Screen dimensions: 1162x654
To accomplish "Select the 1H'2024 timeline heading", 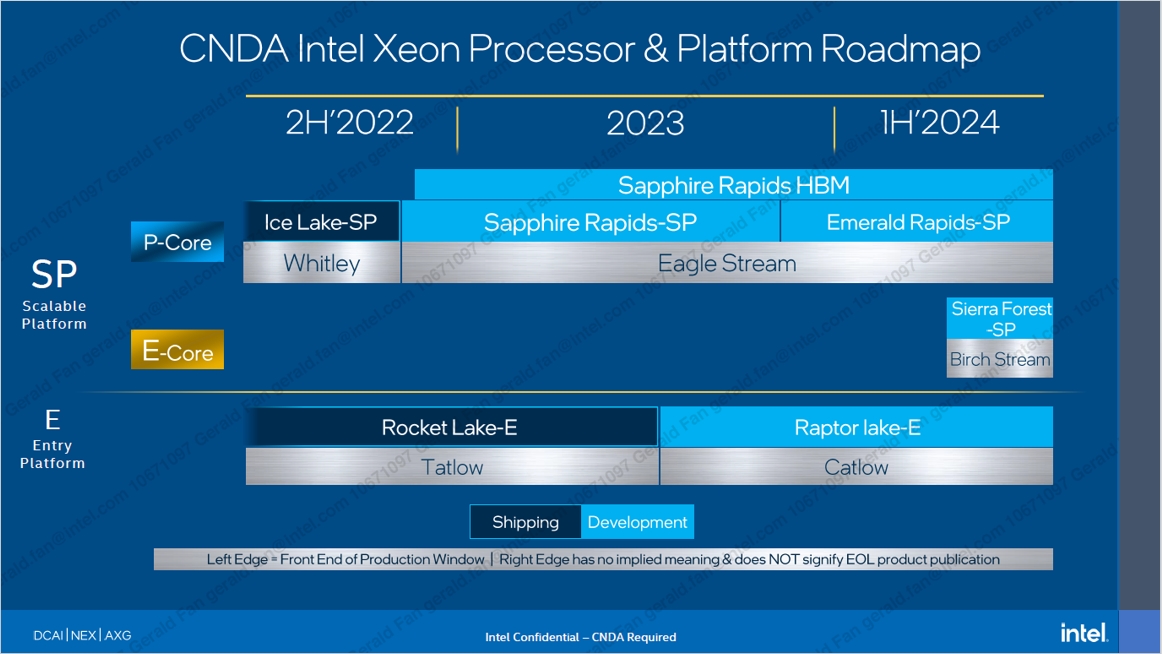I will click(x=939, y=122).
